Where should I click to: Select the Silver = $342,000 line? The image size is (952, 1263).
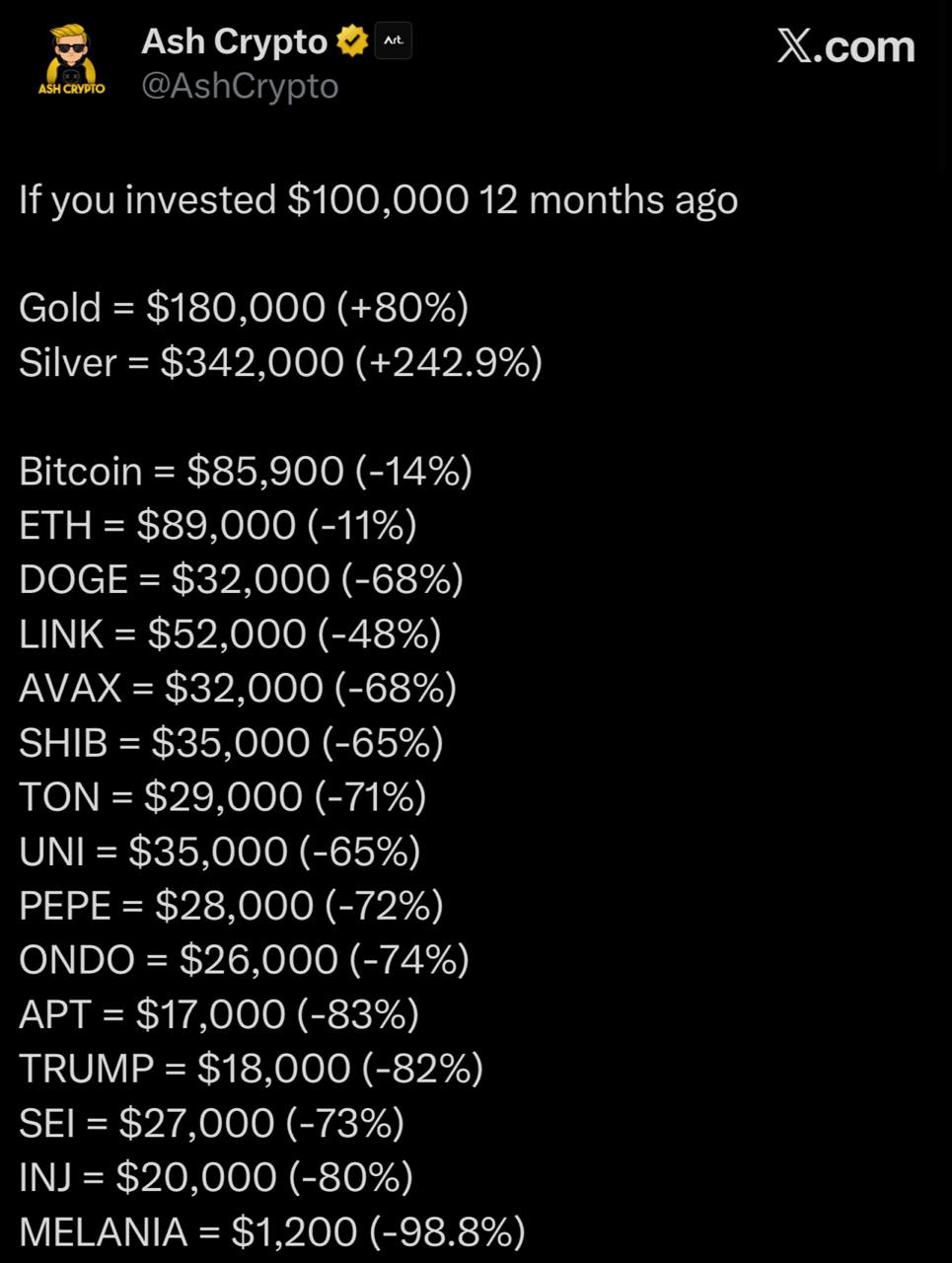(x=280, y=362)
